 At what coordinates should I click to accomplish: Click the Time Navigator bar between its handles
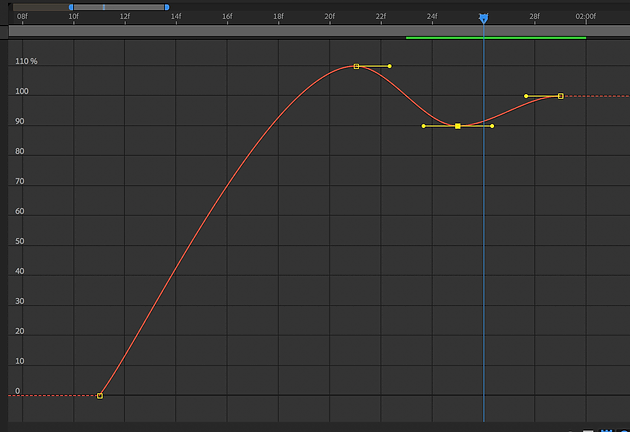[x=119, y=7]
